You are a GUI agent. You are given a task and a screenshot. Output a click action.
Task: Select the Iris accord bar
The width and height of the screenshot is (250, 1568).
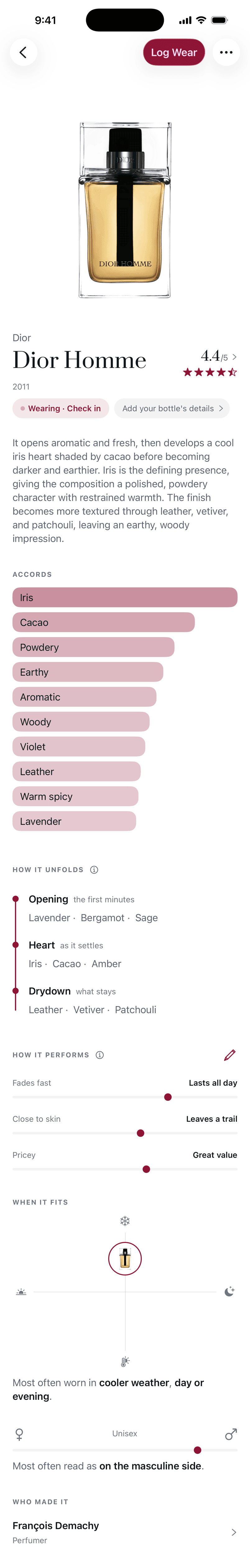pyautogui.click(x=125, y=597)
